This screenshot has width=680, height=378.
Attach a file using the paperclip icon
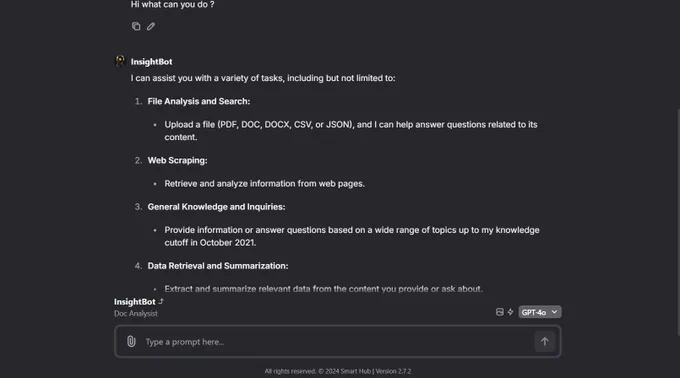131,342
